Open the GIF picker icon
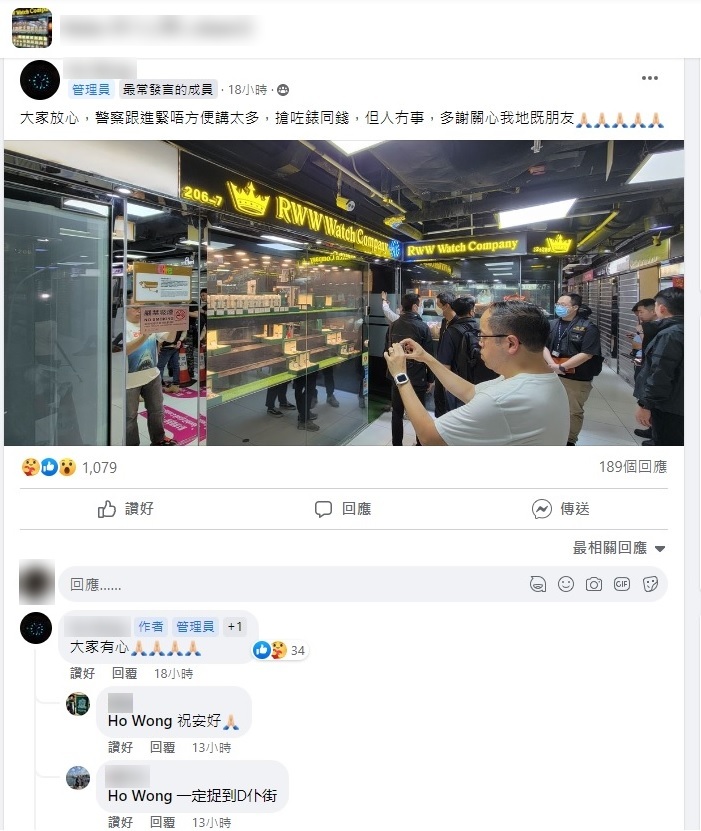 (622, 584)
